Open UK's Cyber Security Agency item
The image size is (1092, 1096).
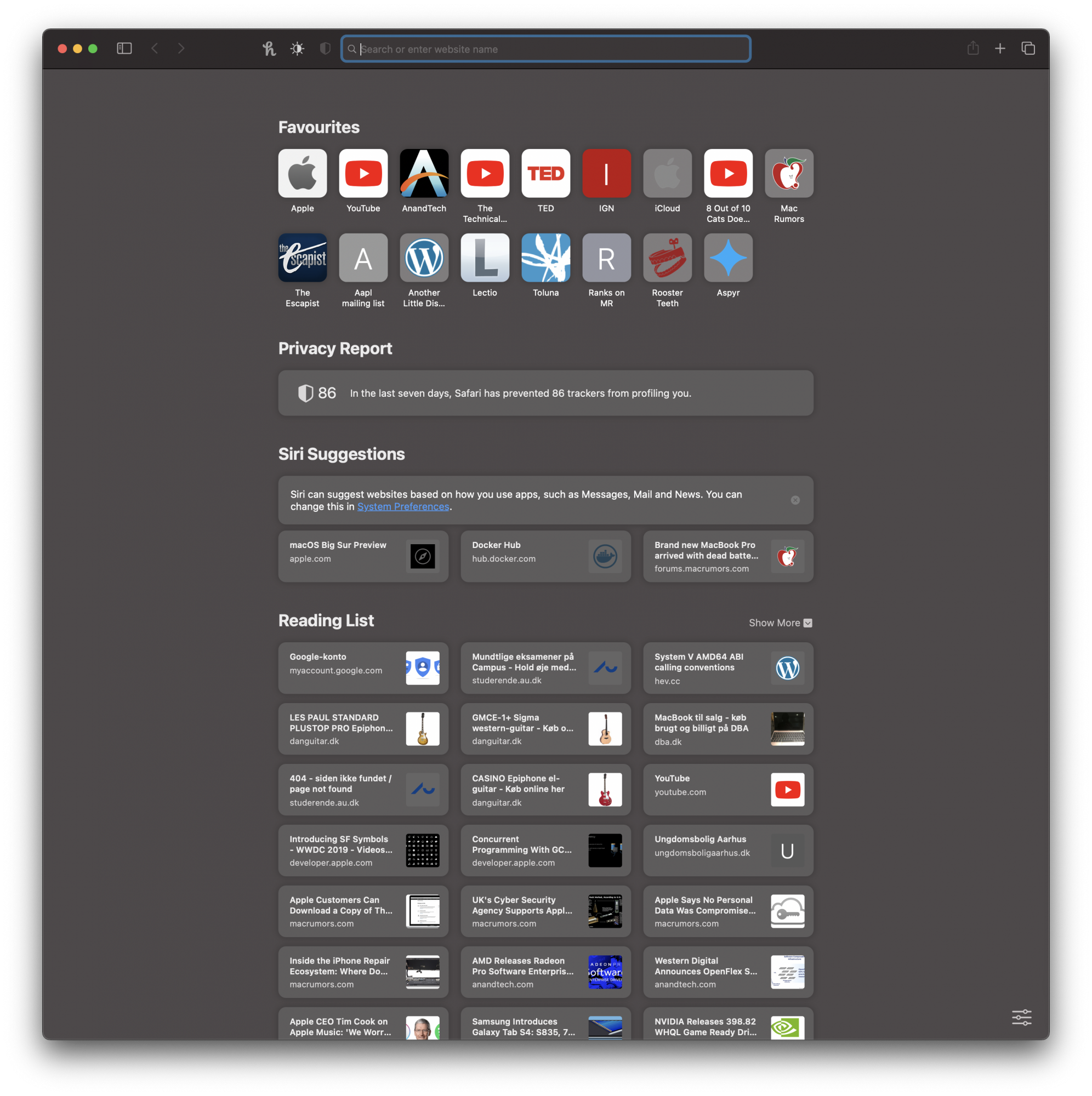coord(545,911)
